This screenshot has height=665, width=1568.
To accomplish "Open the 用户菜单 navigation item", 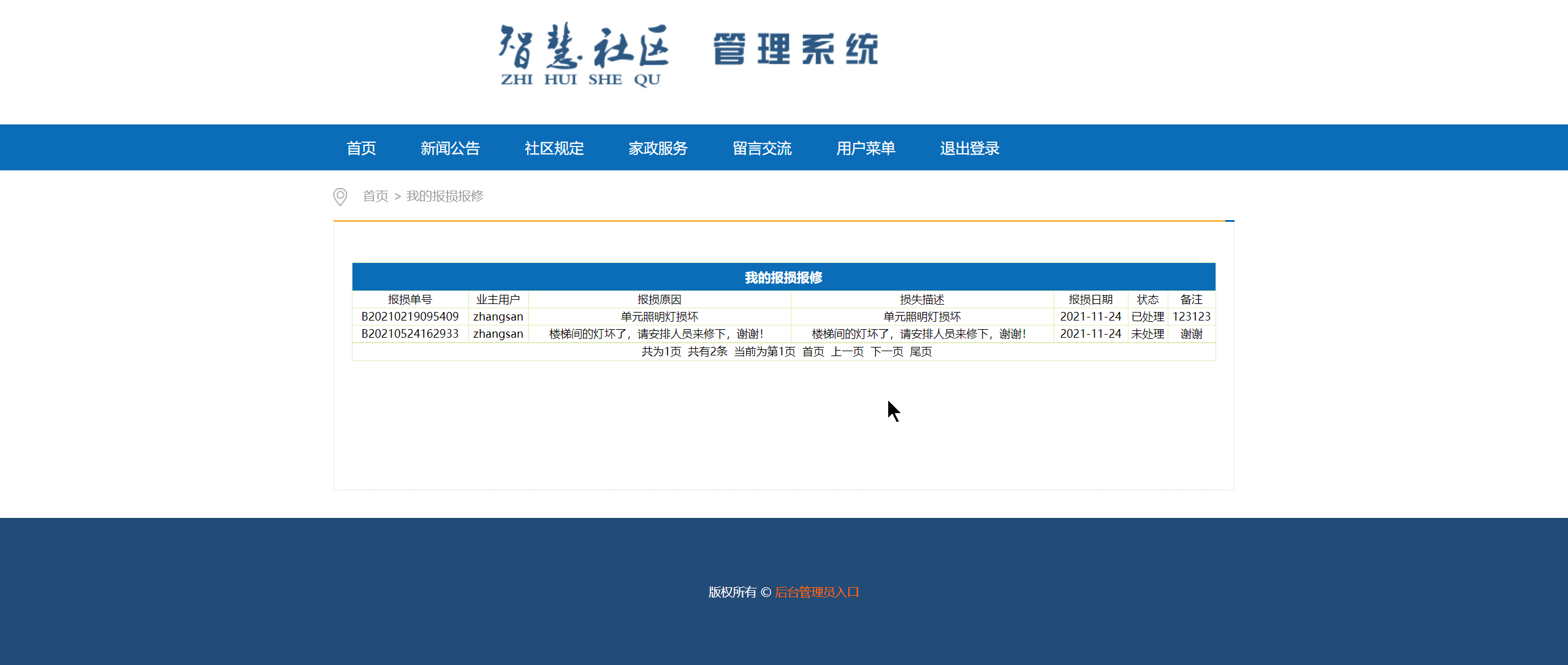I will point(866,148).
